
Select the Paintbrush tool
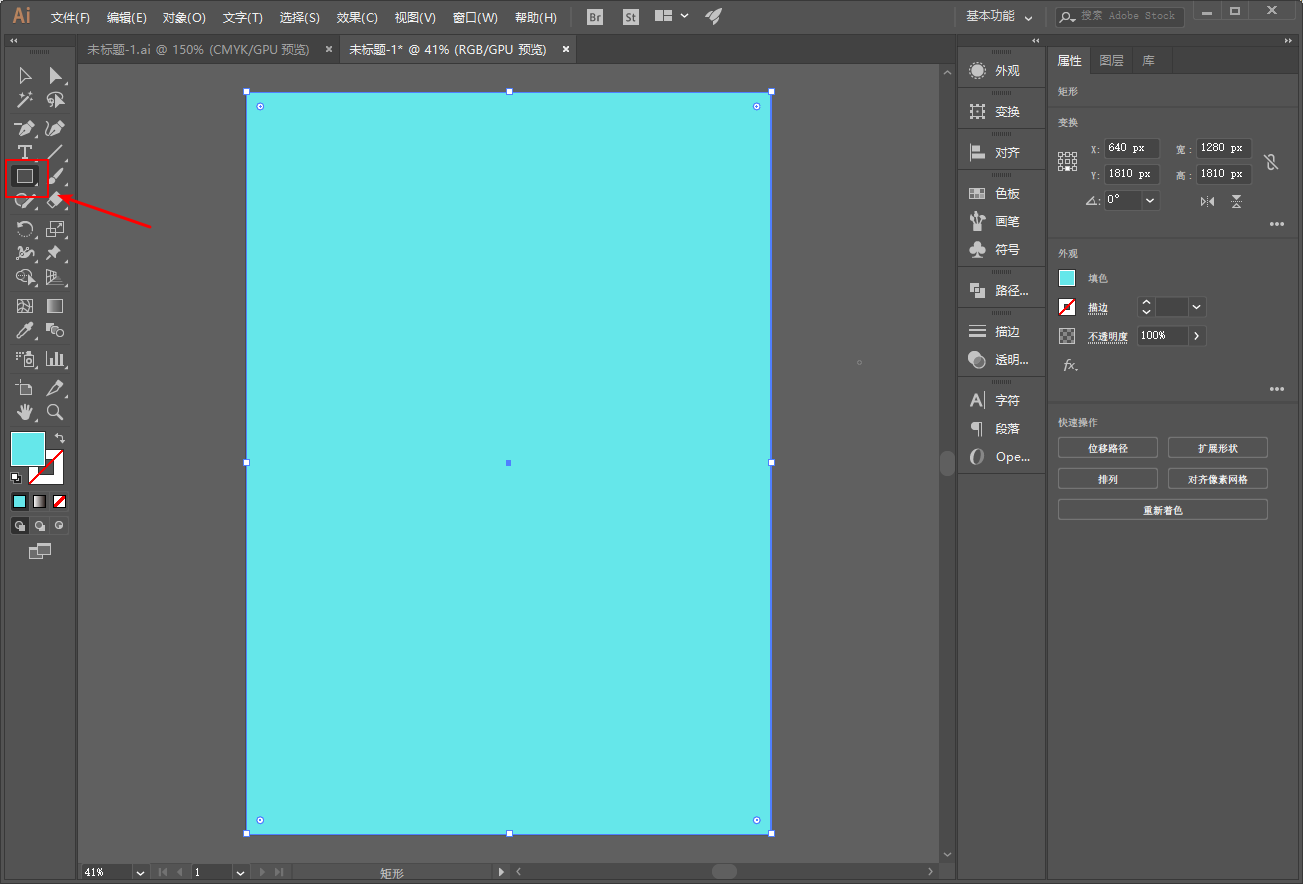point(56,176)
